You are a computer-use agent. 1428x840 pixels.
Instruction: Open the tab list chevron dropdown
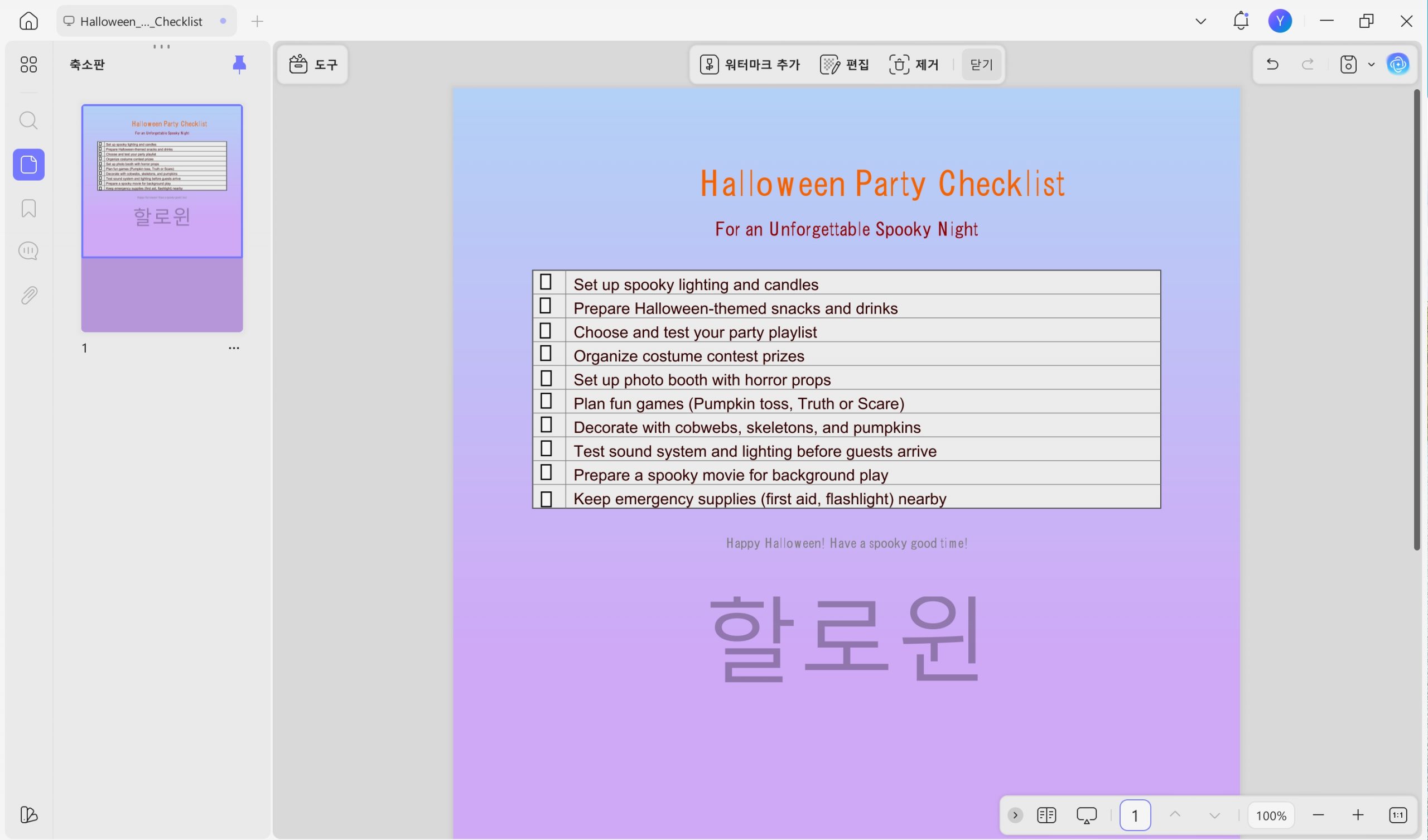[1200, 21]
